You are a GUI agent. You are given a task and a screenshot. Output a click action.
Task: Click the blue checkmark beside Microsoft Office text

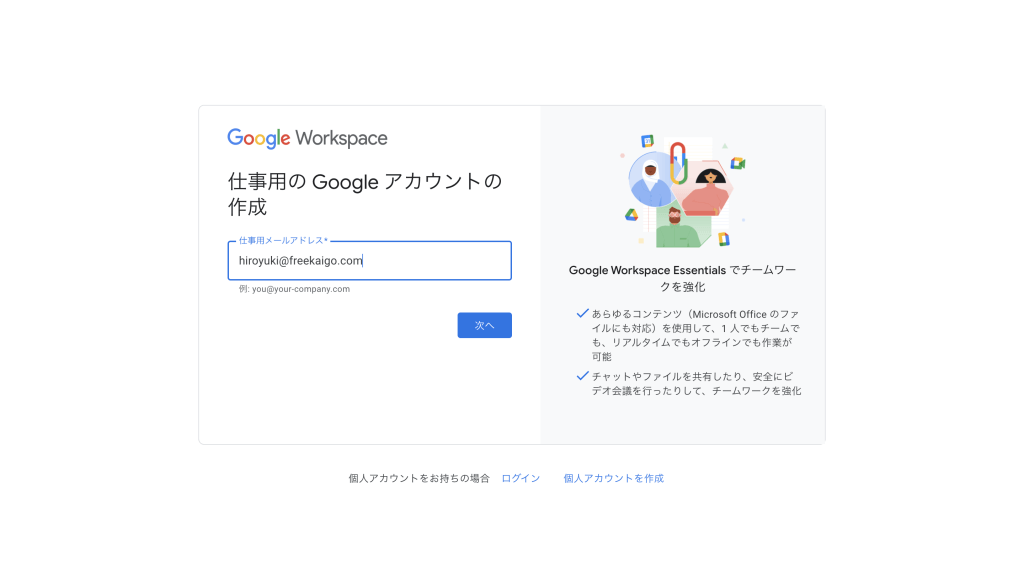pos(582,313)
